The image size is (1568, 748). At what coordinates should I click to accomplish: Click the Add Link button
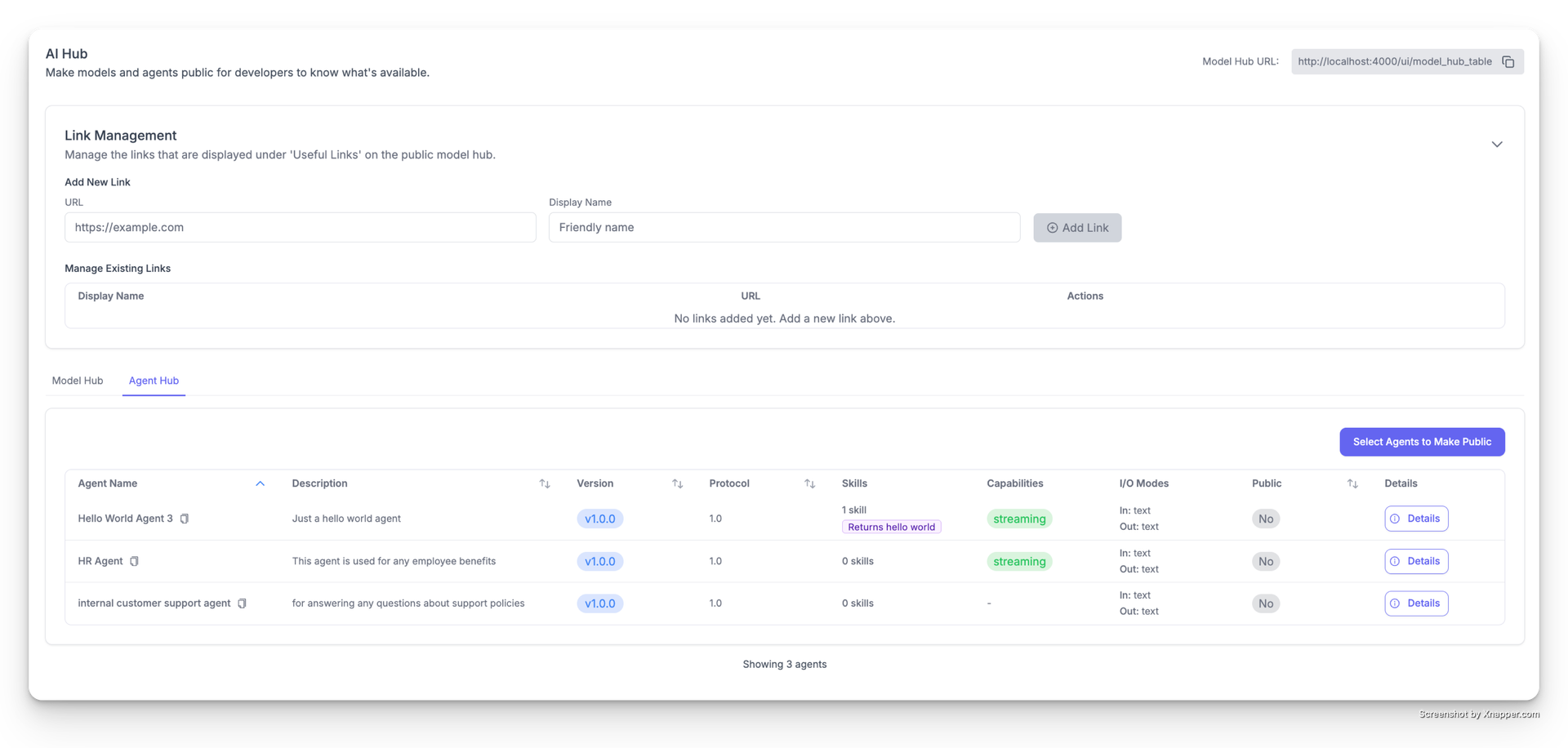1077,228
